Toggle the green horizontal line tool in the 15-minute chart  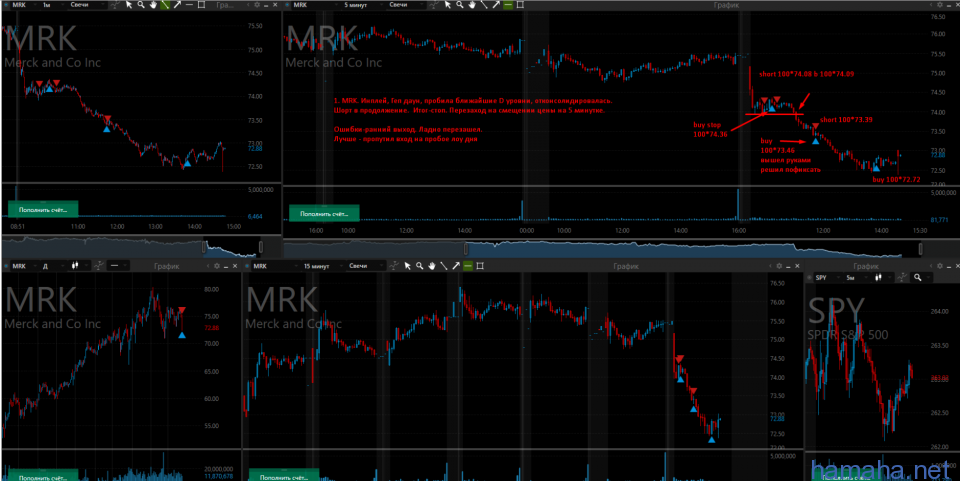(x=468, y=266)
